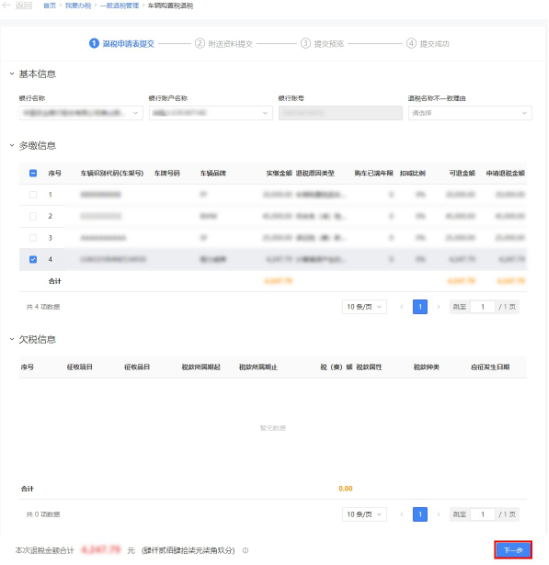Viewport: 549px width, 565px height.
Task: Click the 首页 breadcrumb link
Action: pos(49,6)
